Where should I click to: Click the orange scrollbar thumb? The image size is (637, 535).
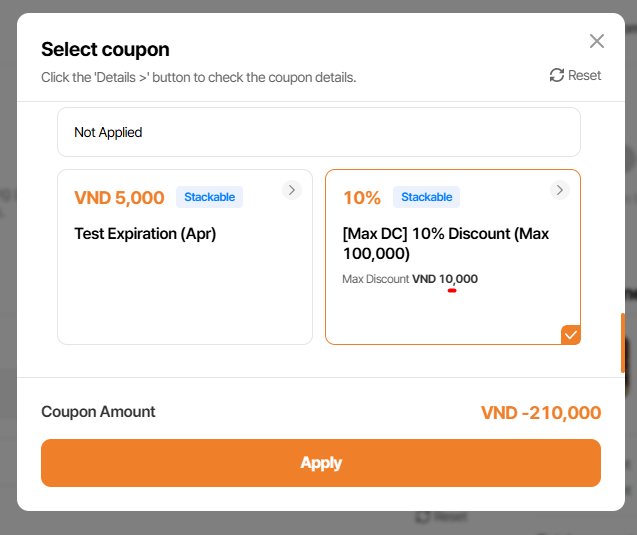624,343
